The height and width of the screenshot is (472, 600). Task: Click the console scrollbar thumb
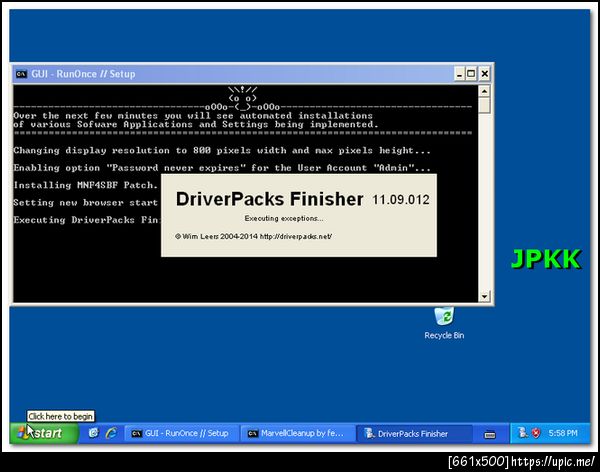coord(484,105)
